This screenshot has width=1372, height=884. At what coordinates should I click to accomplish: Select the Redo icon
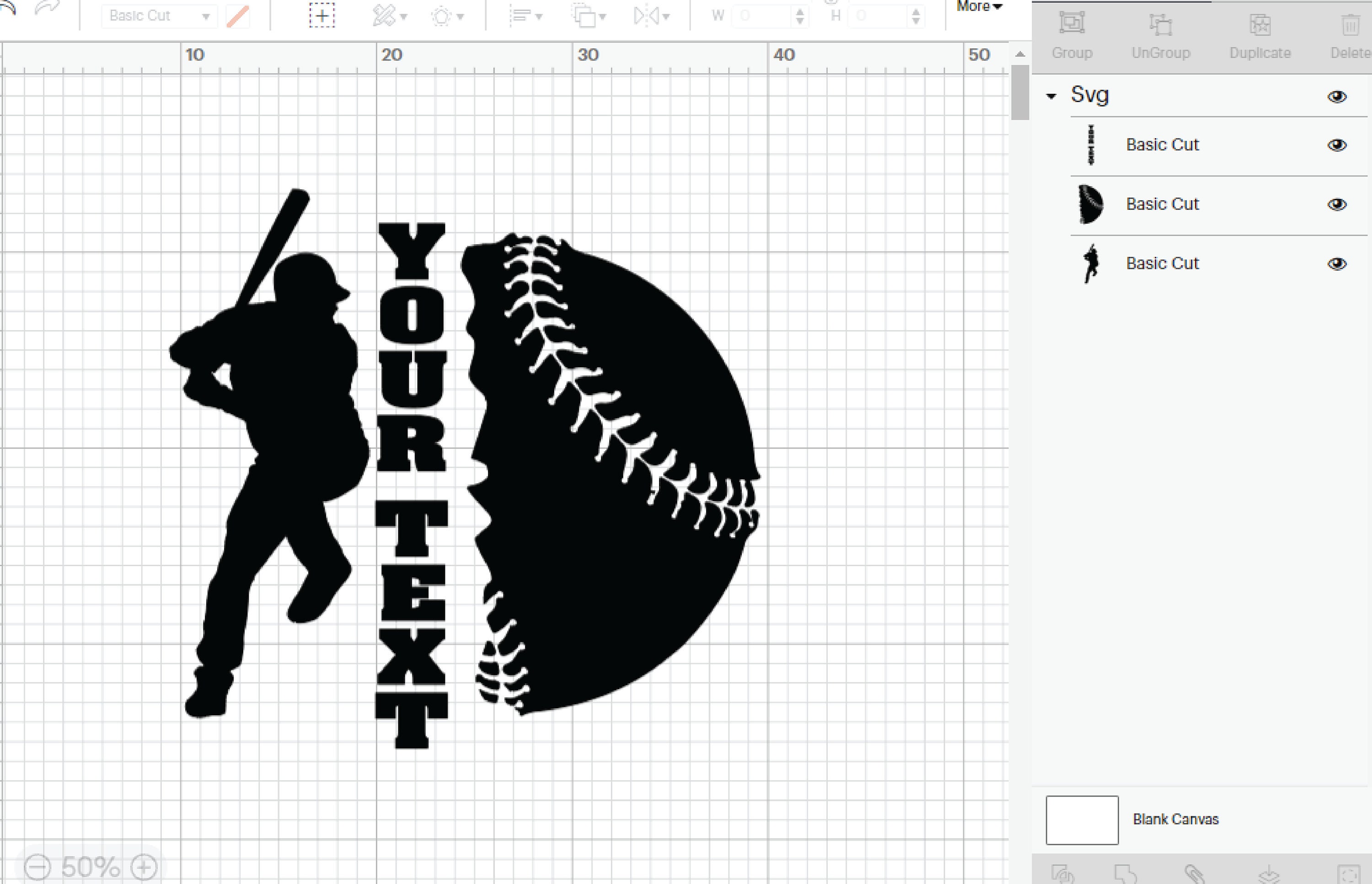[x=45, y=7]
